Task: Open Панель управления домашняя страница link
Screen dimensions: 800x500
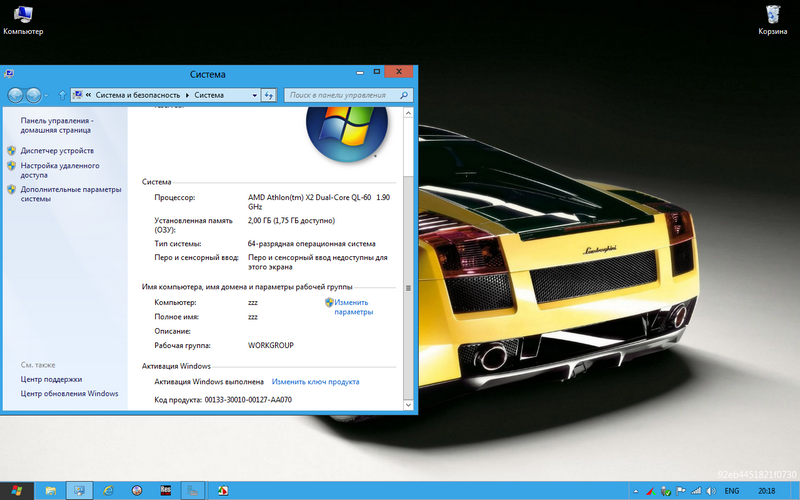Action: [57, 126]
